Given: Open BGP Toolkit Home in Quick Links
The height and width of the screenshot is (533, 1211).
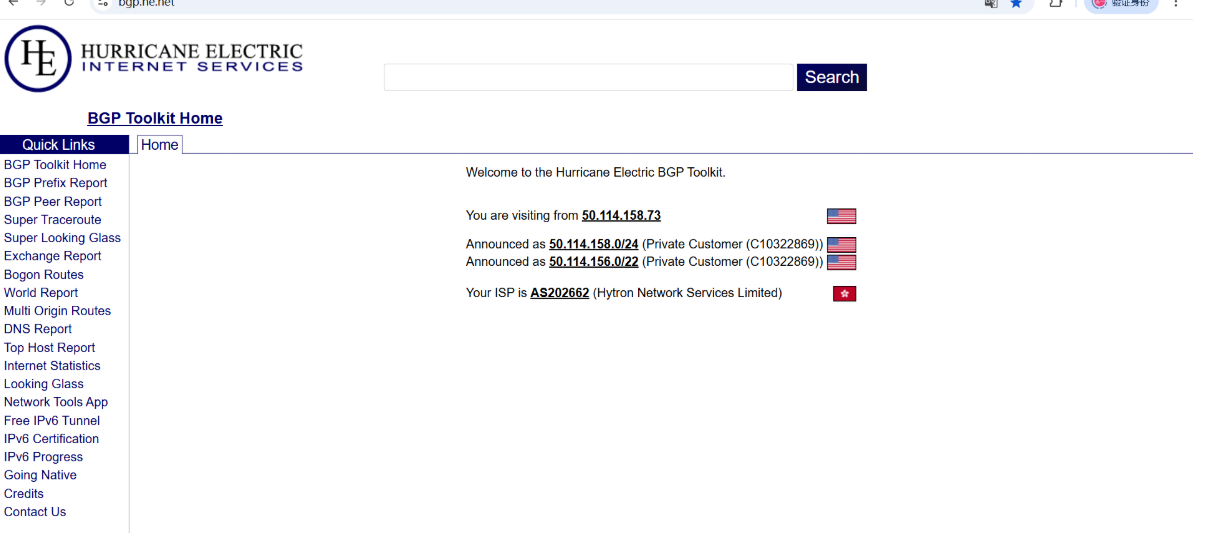Looking at the screenshot, I should (55, 165).
